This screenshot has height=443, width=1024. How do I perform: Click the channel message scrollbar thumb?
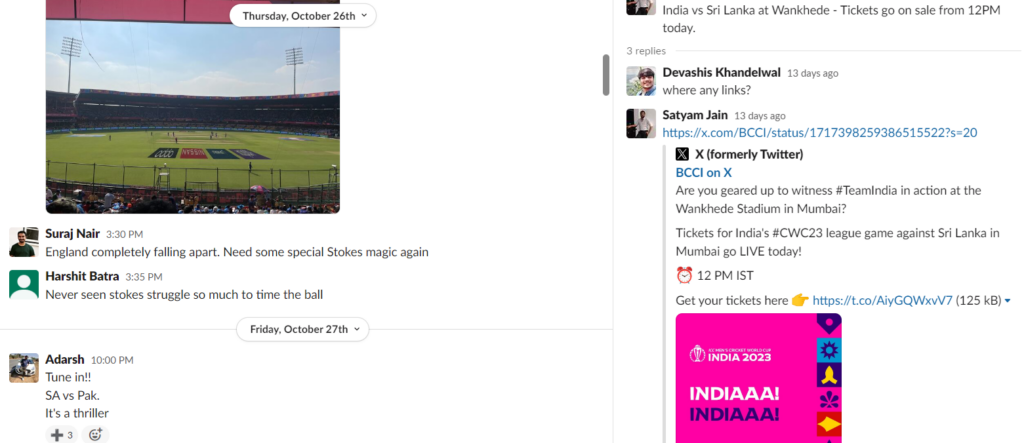tap(606, 74)
